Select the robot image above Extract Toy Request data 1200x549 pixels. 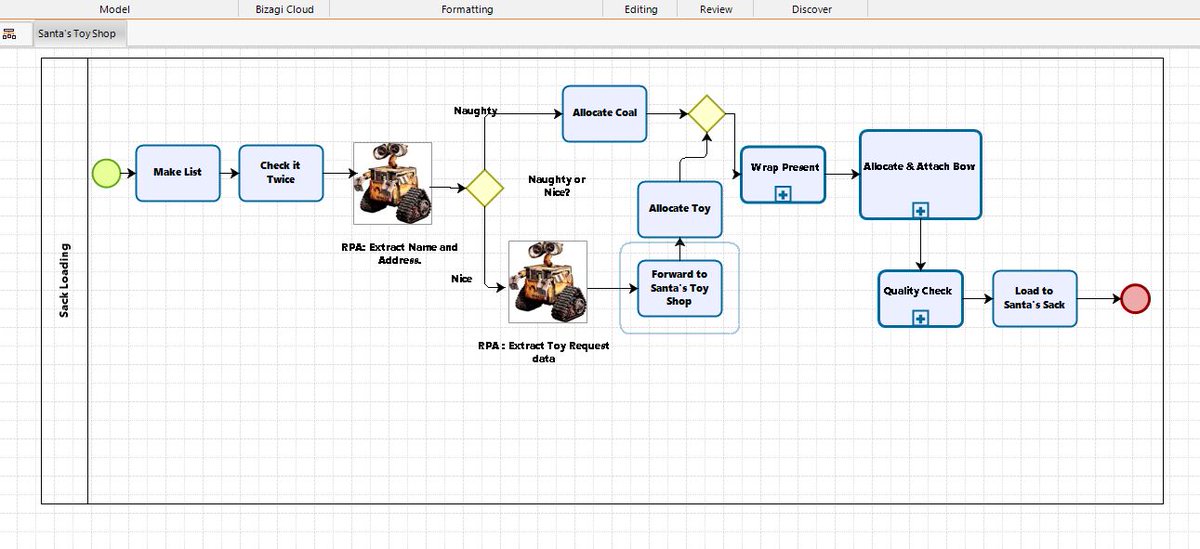(x=547, y=281)
